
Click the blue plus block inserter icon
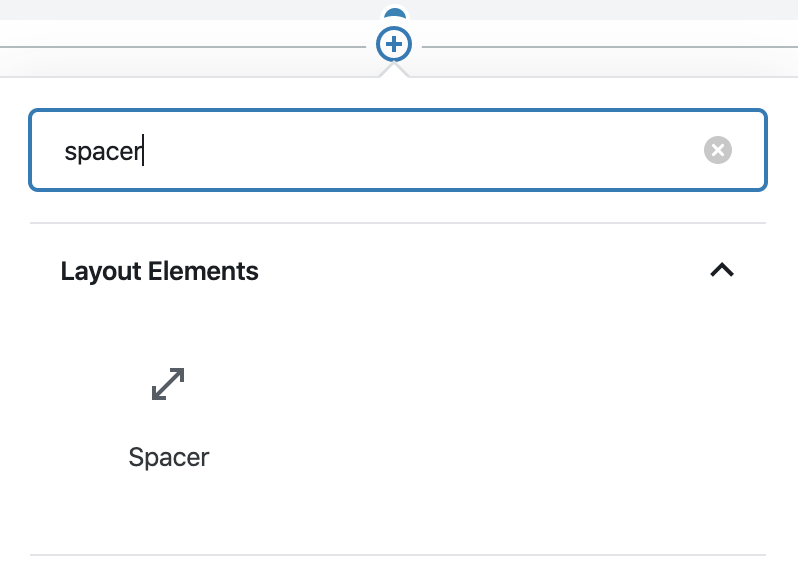point(393,44)
